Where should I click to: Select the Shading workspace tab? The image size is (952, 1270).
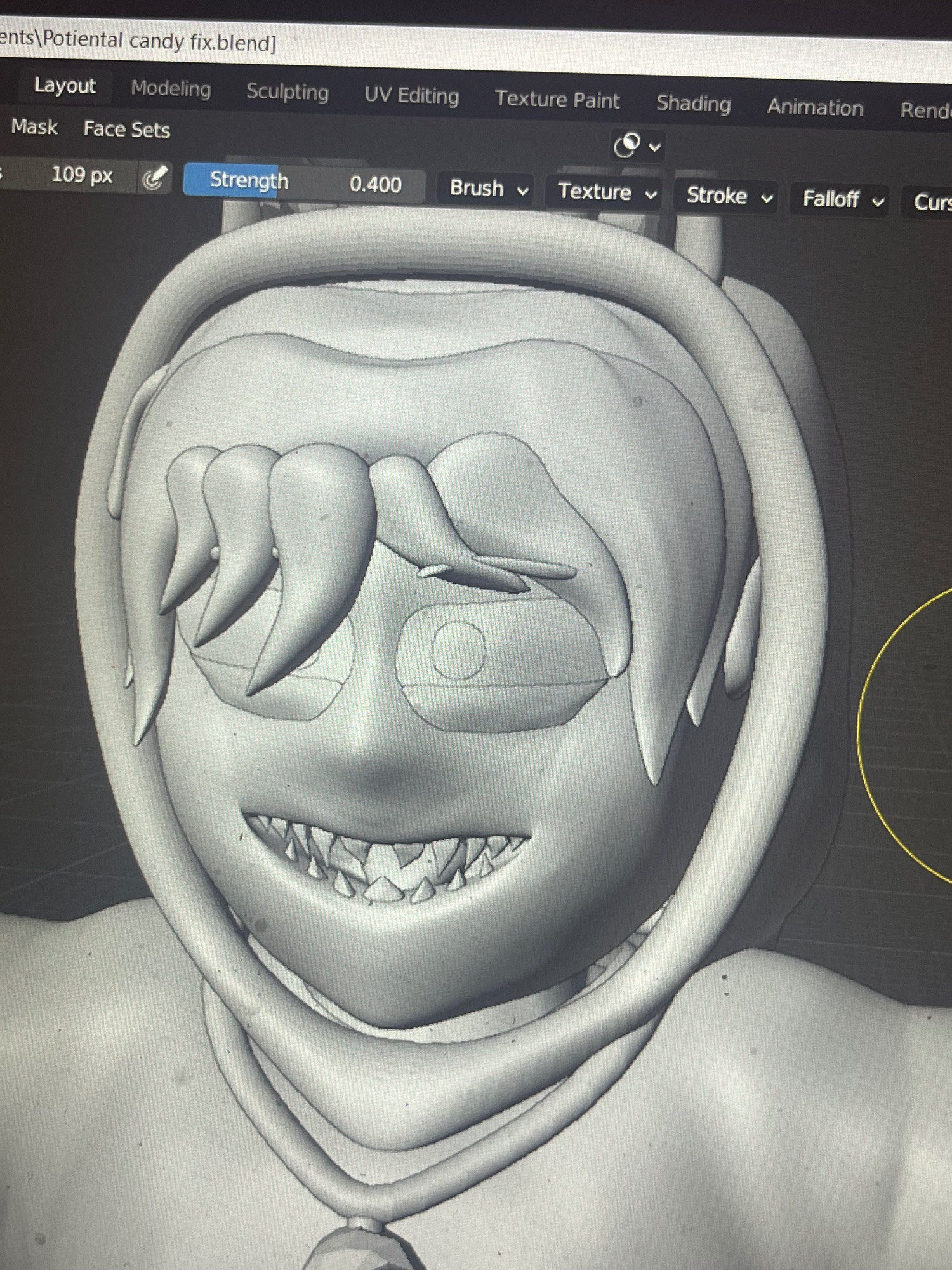pos(693,104)
